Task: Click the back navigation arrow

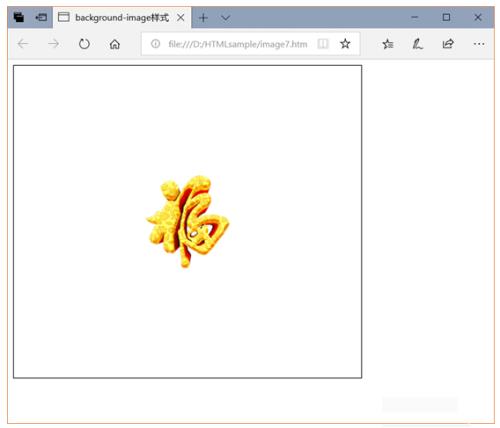Action: click(x=23, y=44)
